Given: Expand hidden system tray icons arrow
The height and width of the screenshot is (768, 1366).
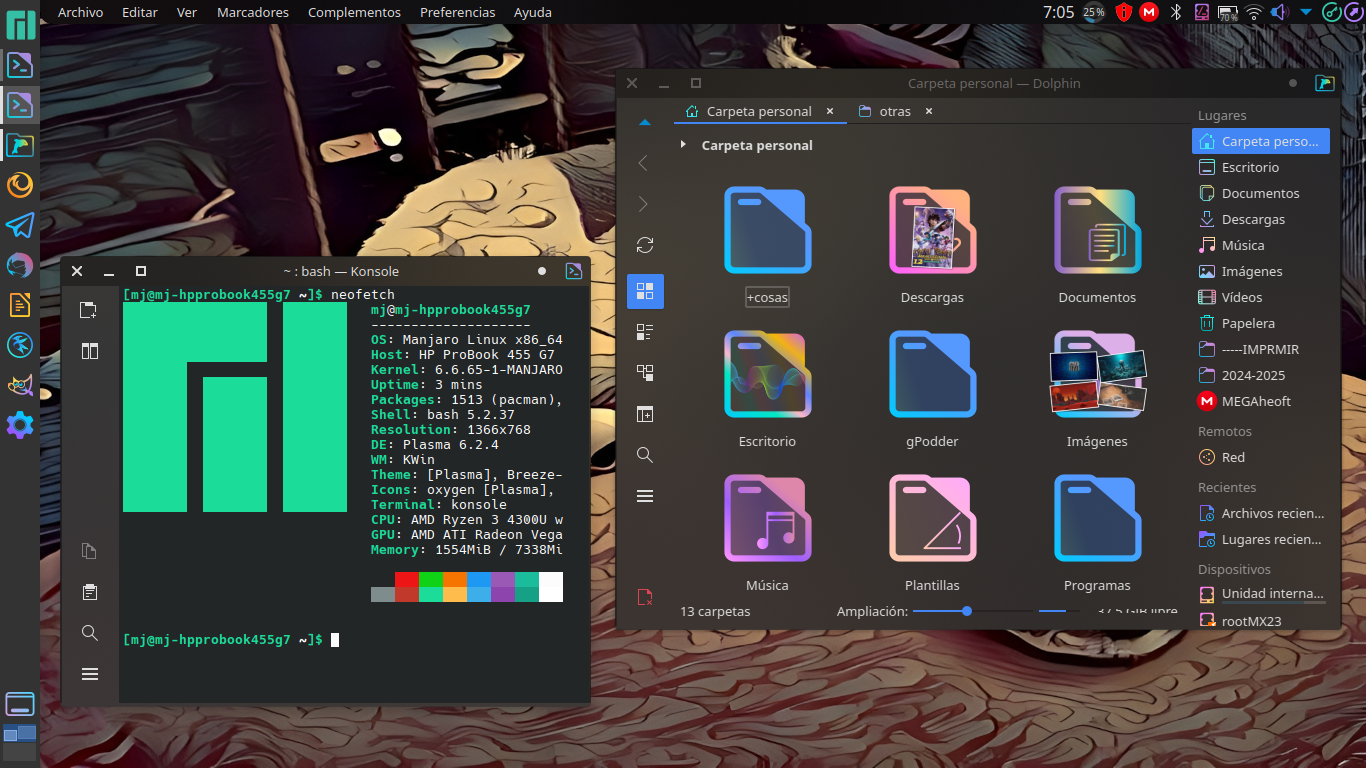Looking at the screenshot, I should coord(1306,13).
